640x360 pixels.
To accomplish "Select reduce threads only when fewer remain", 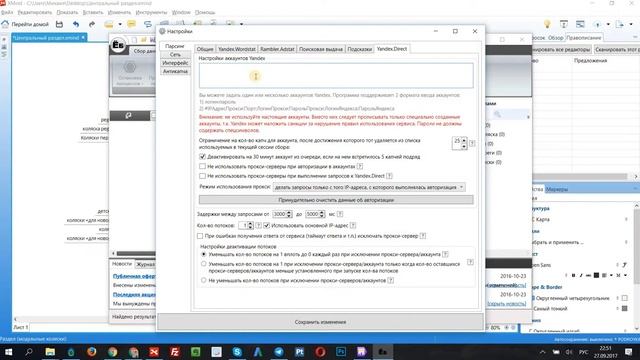I will click(x=204, y=264).
